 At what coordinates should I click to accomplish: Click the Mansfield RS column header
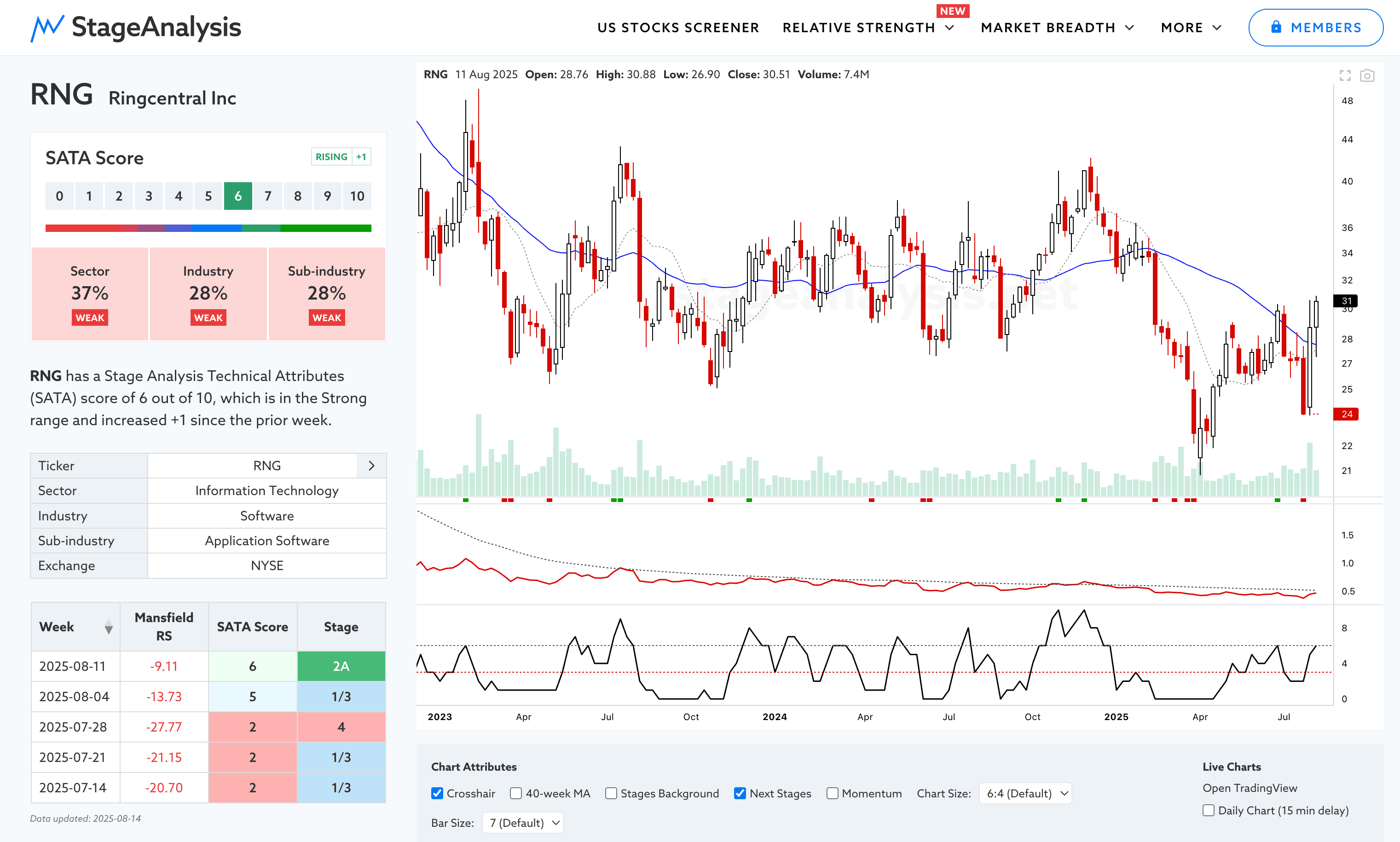point(164,627)
